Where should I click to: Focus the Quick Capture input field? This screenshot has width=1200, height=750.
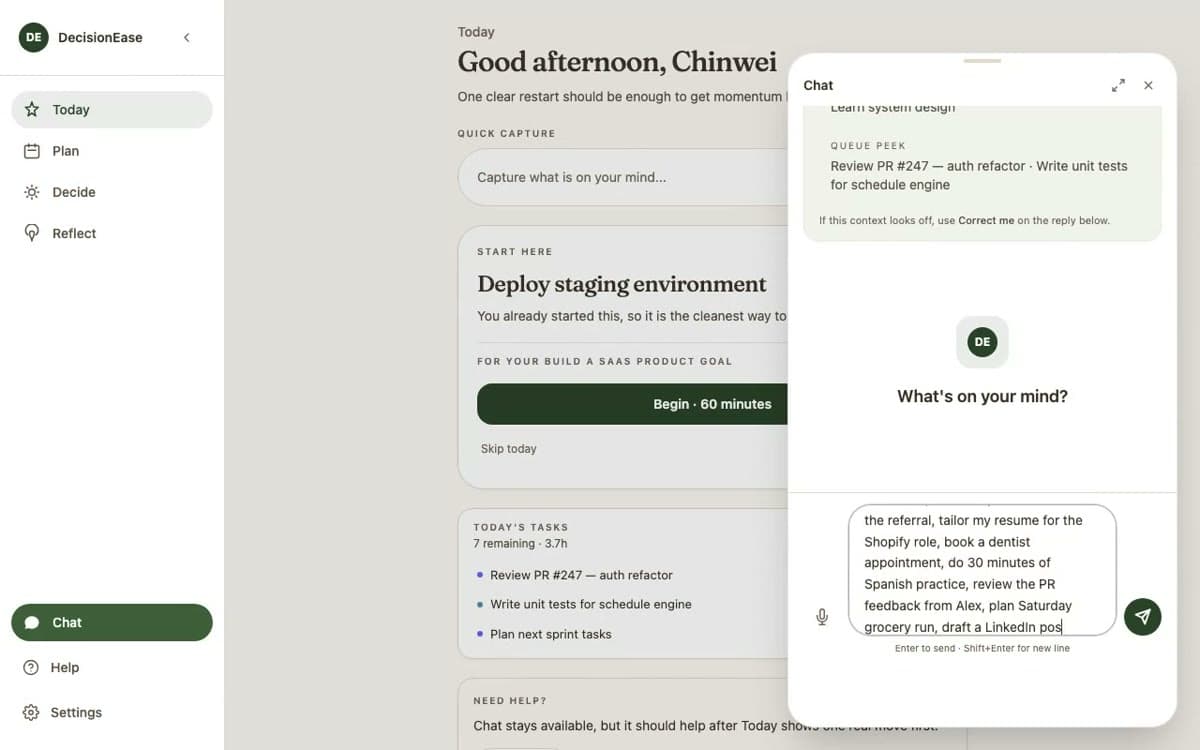click(623, 177)
